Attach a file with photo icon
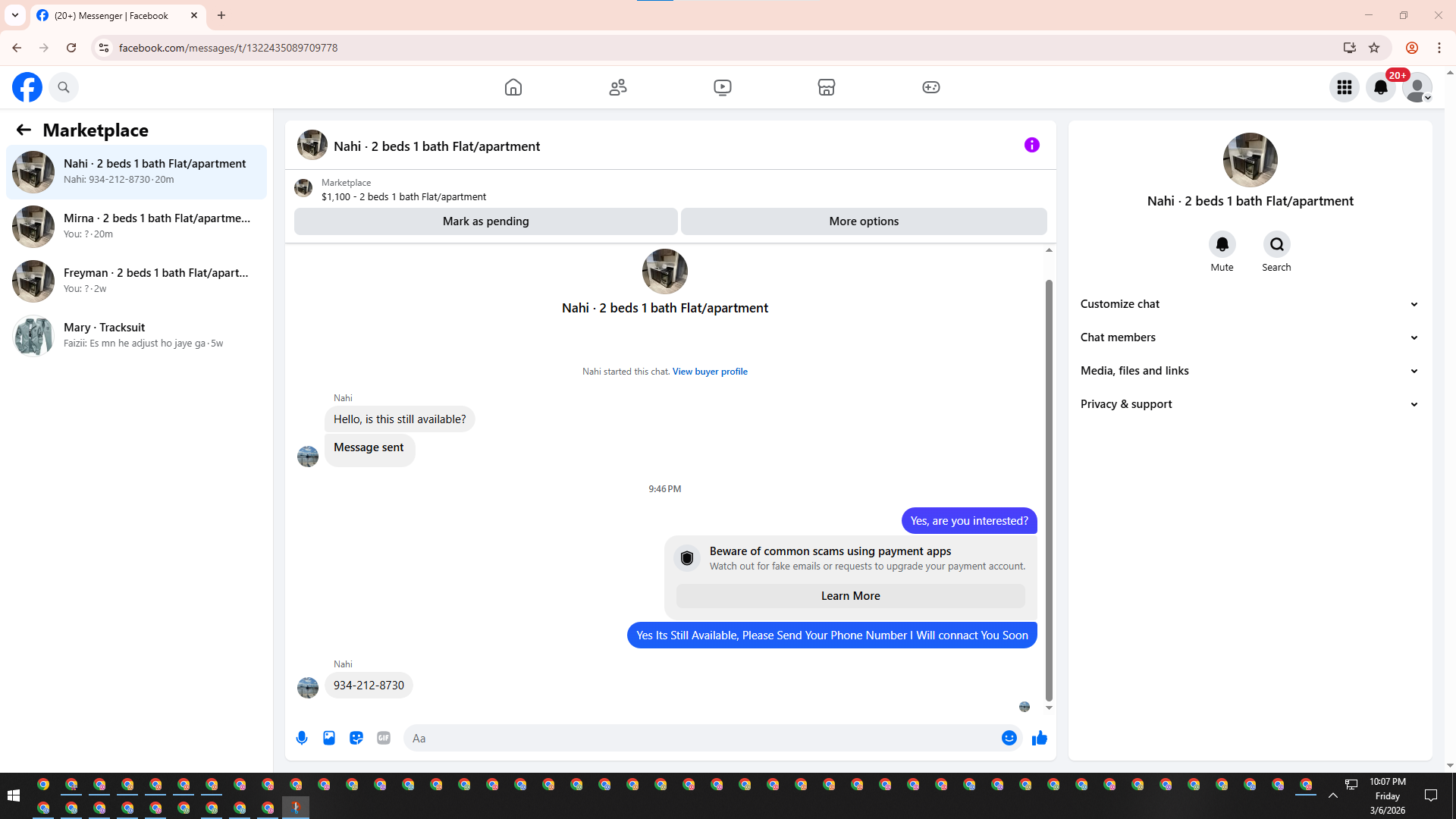This screenshot has width=1456, height=819. (329, 738)
